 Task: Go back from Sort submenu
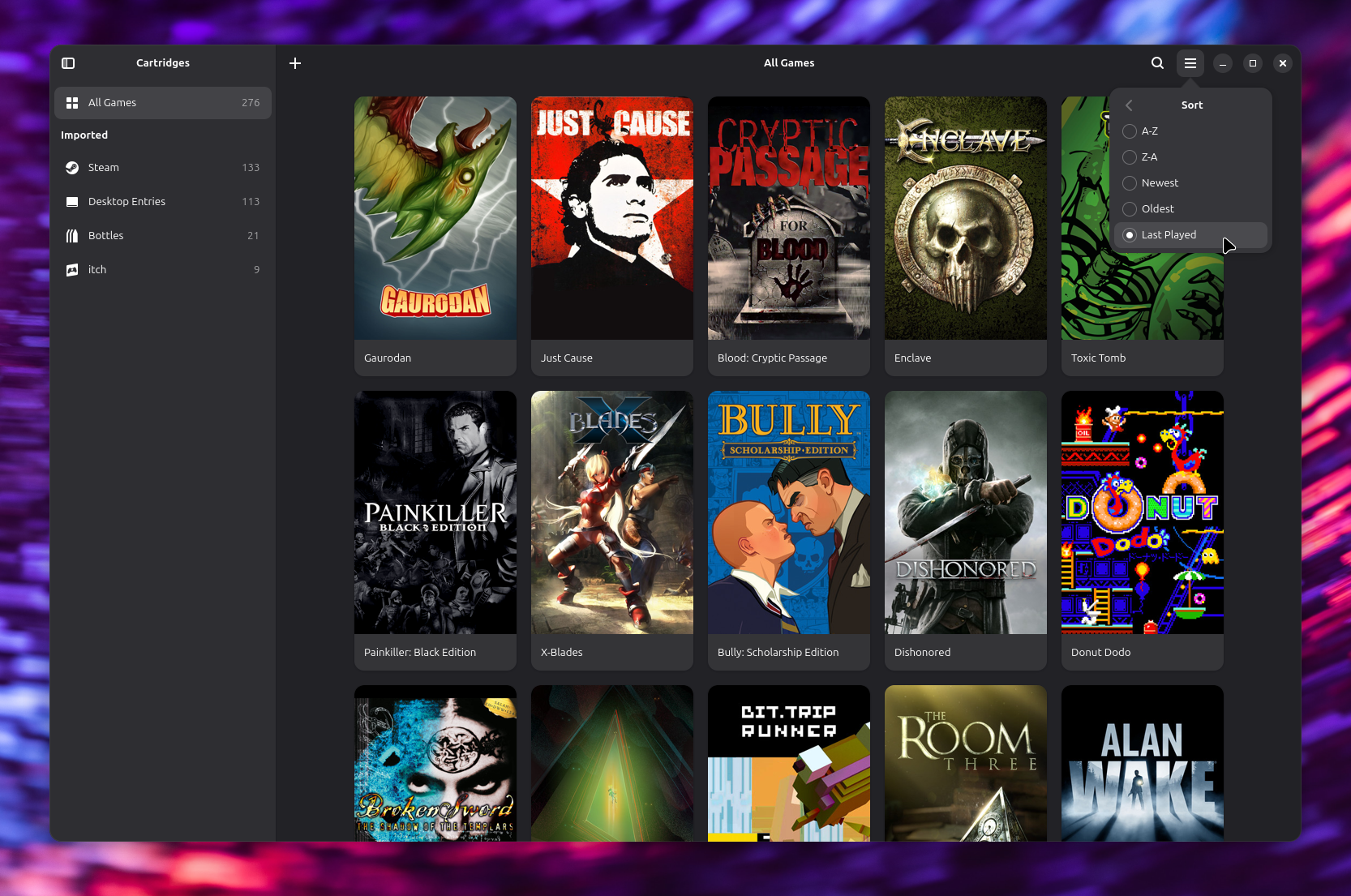coord(1129,105)
